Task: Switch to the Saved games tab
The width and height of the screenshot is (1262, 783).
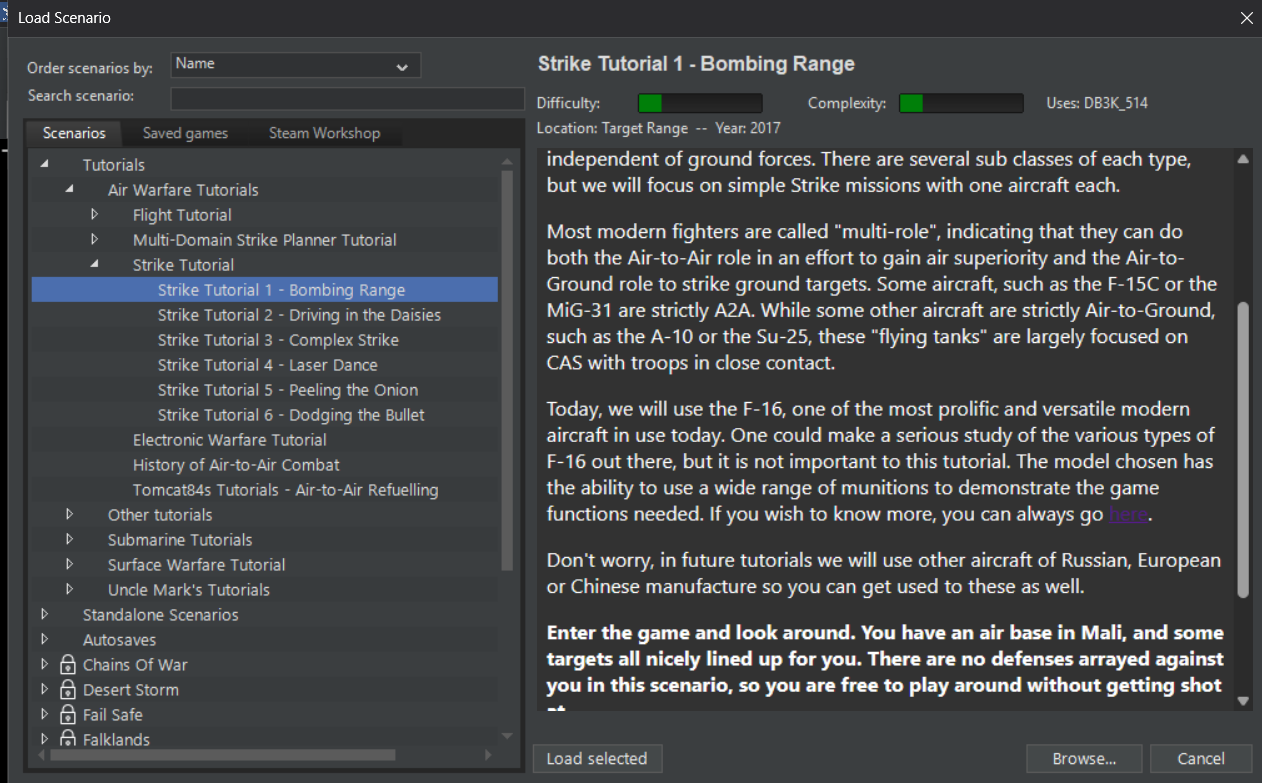Action: [x=185, y=133]
